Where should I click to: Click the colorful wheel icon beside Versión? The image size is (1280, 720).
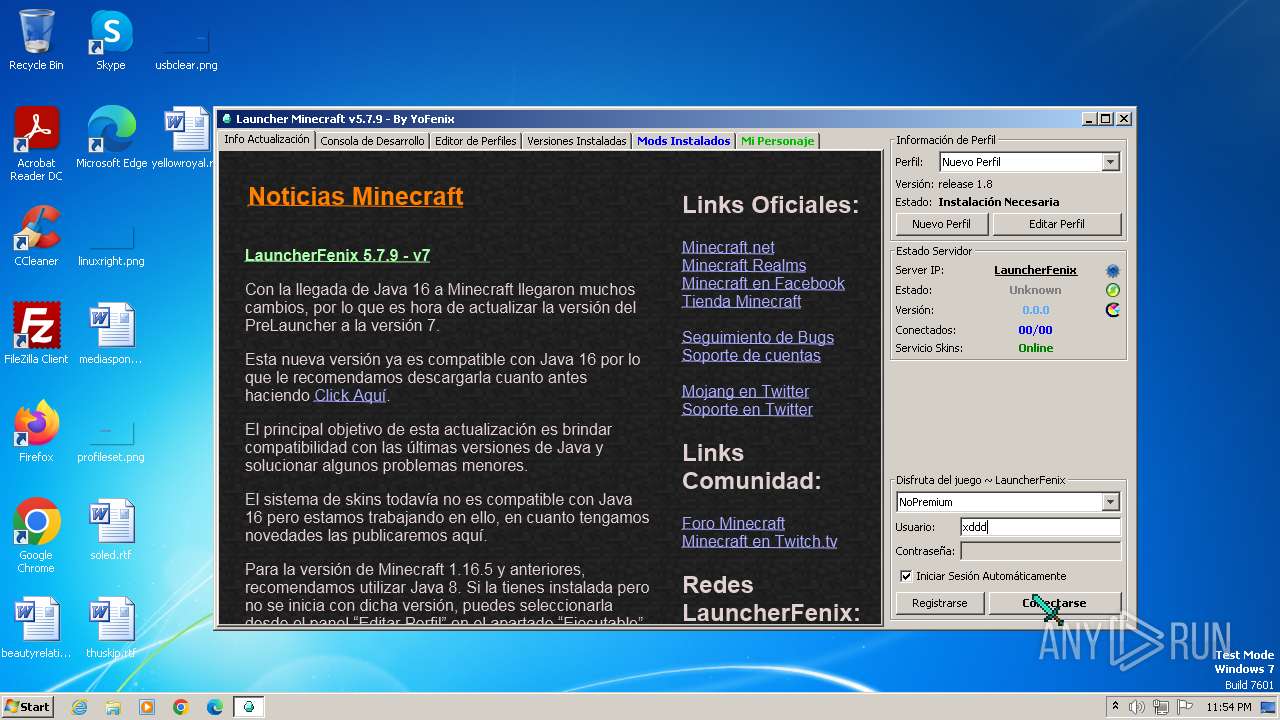tap(1112, 310)
